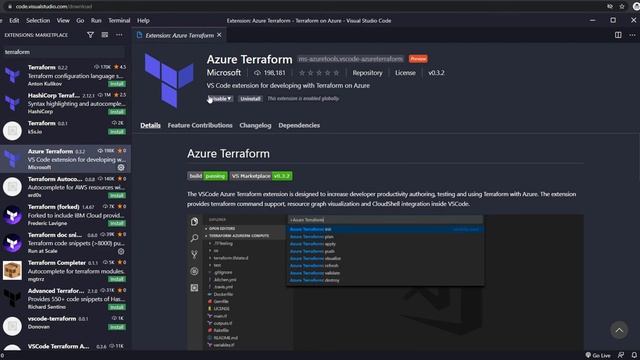Switch to the Changelog tab

click(255, 125)
